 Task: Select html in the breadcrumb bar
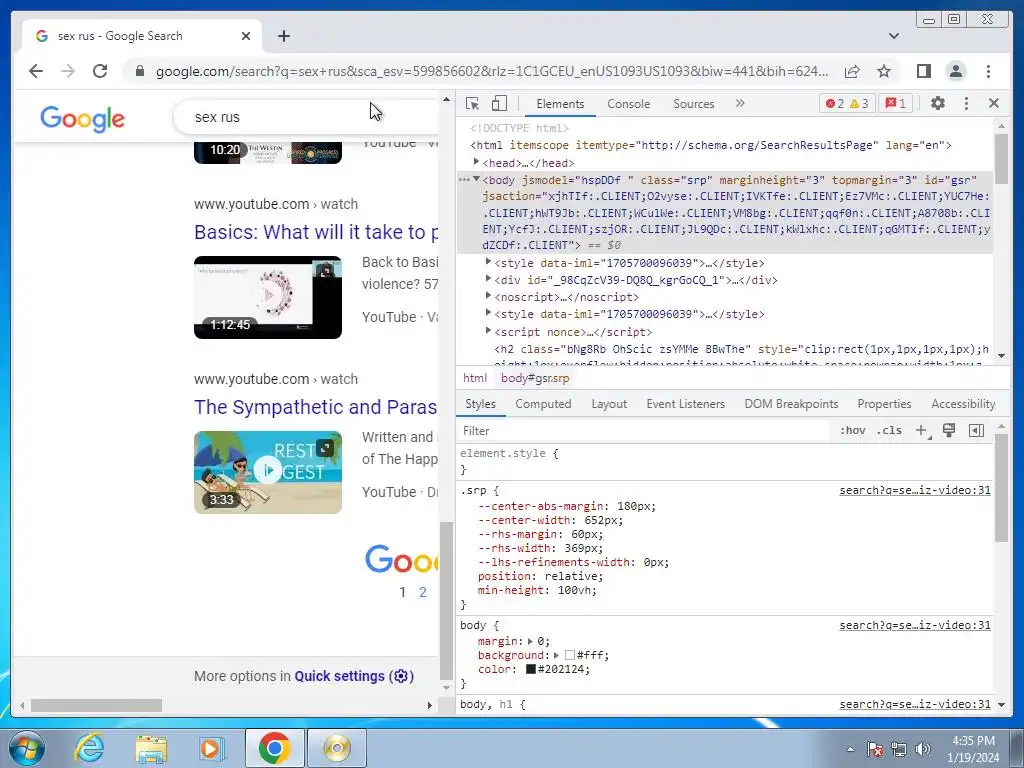[x=475, y=378]
